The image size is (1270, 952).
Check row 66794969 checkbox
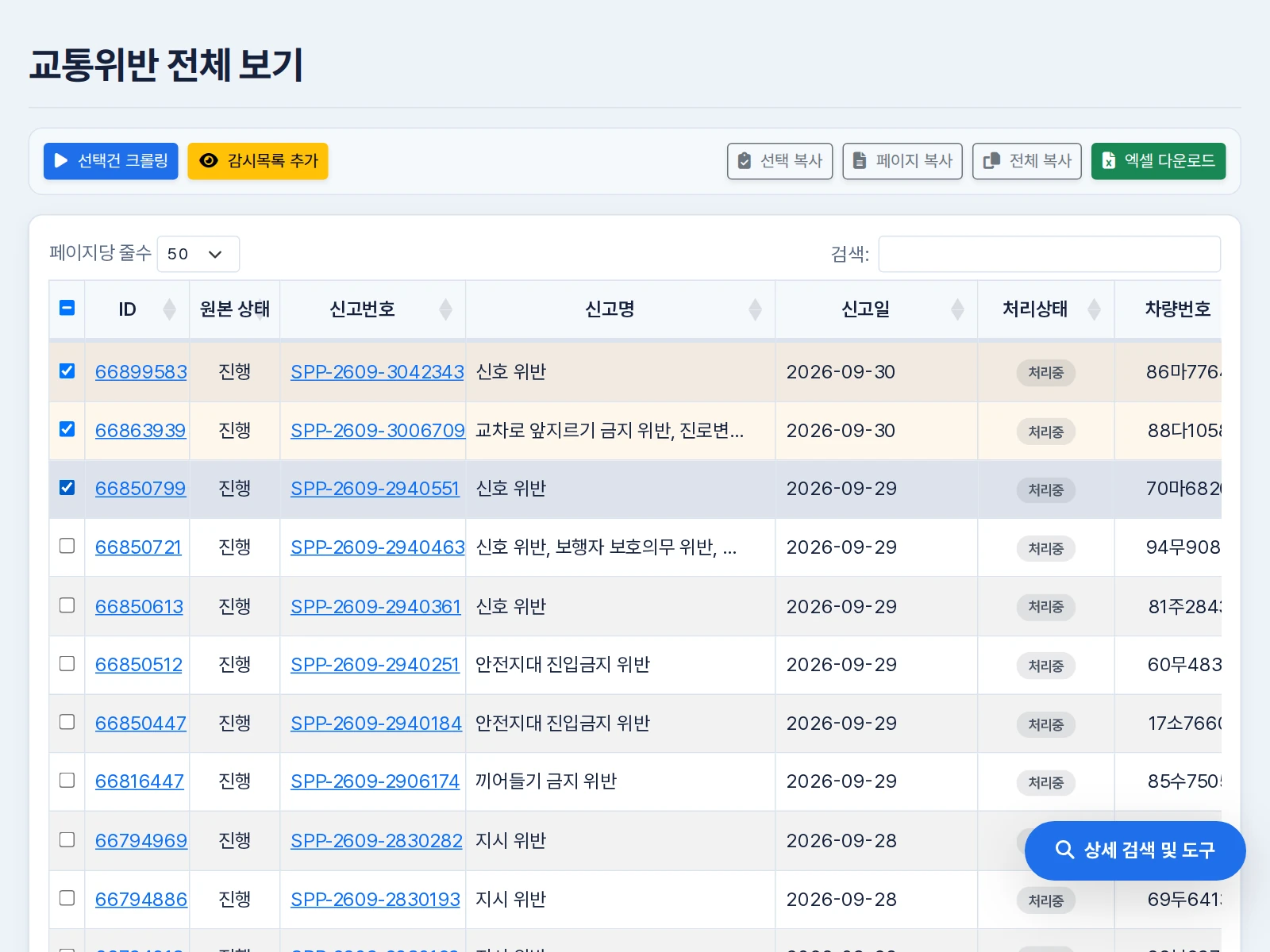point(67,839)
